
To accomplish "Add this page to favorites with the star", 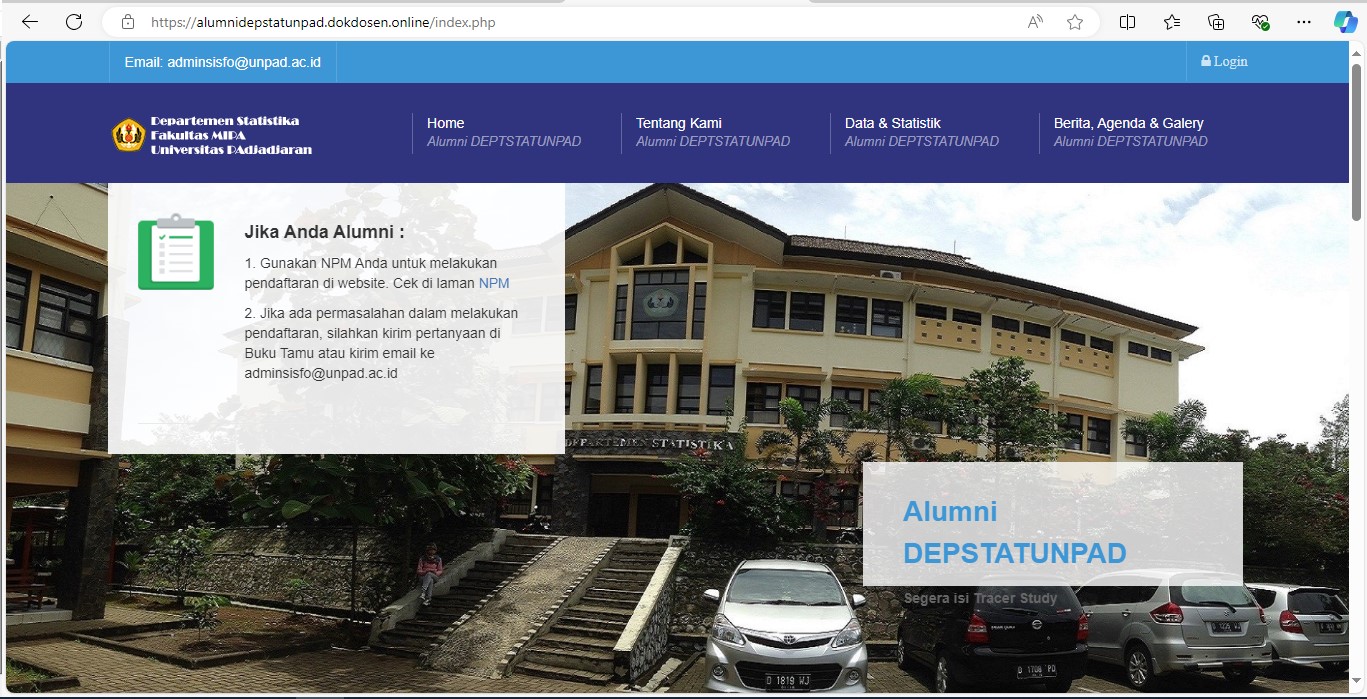I will pyautogui.click(x=1075, y=22).
